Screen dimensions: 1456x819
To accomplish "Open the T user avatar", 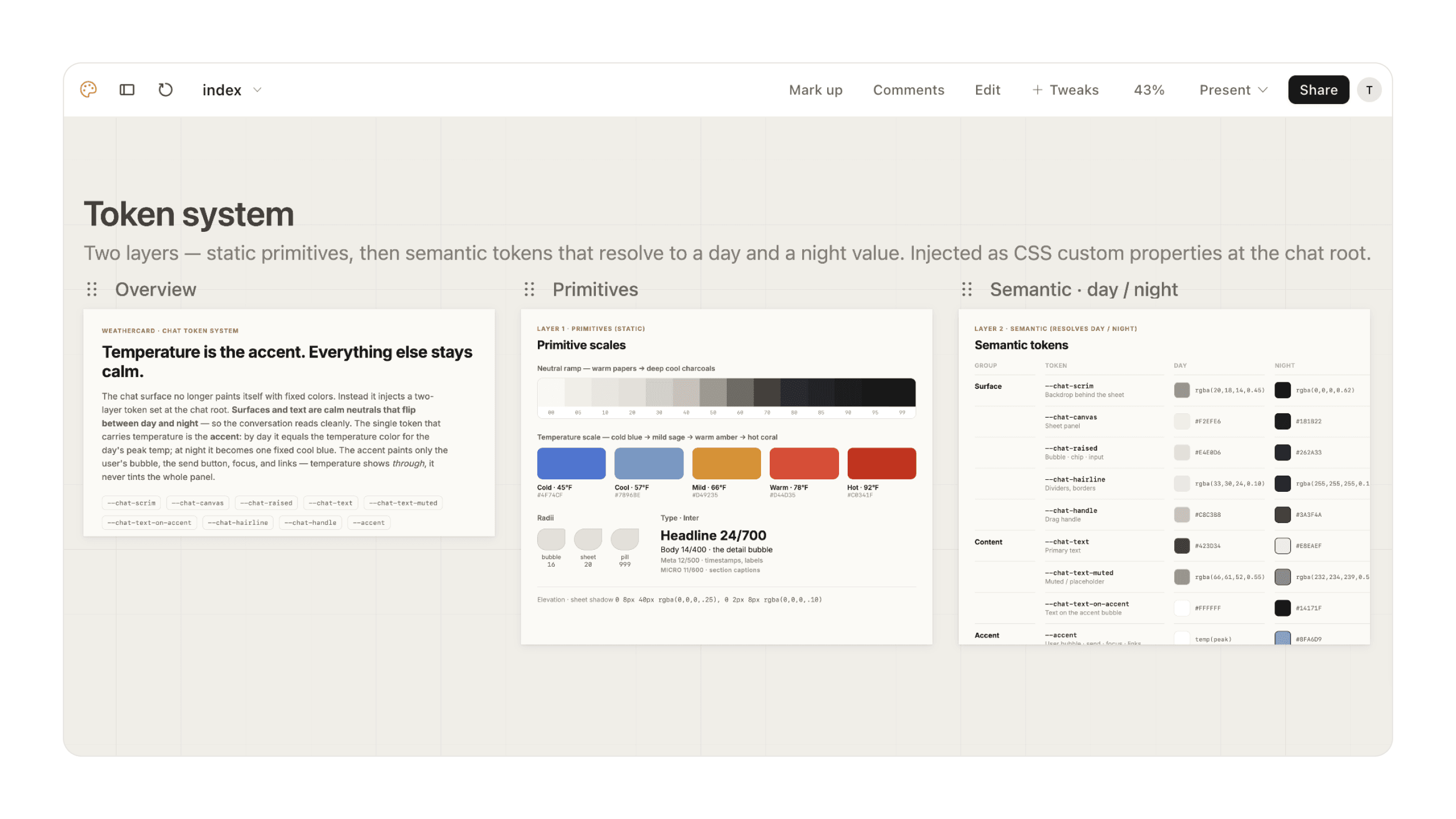I will [x=1369, y=90].
